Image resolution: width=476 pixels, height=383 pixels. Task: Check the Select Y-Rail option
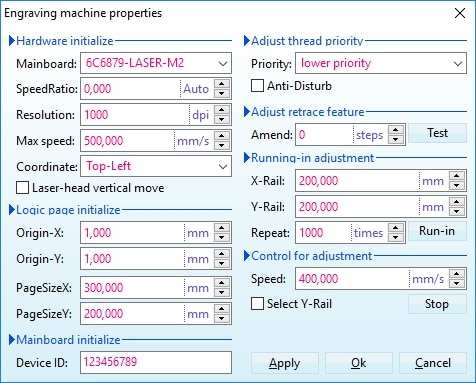(x=257, y=304)
